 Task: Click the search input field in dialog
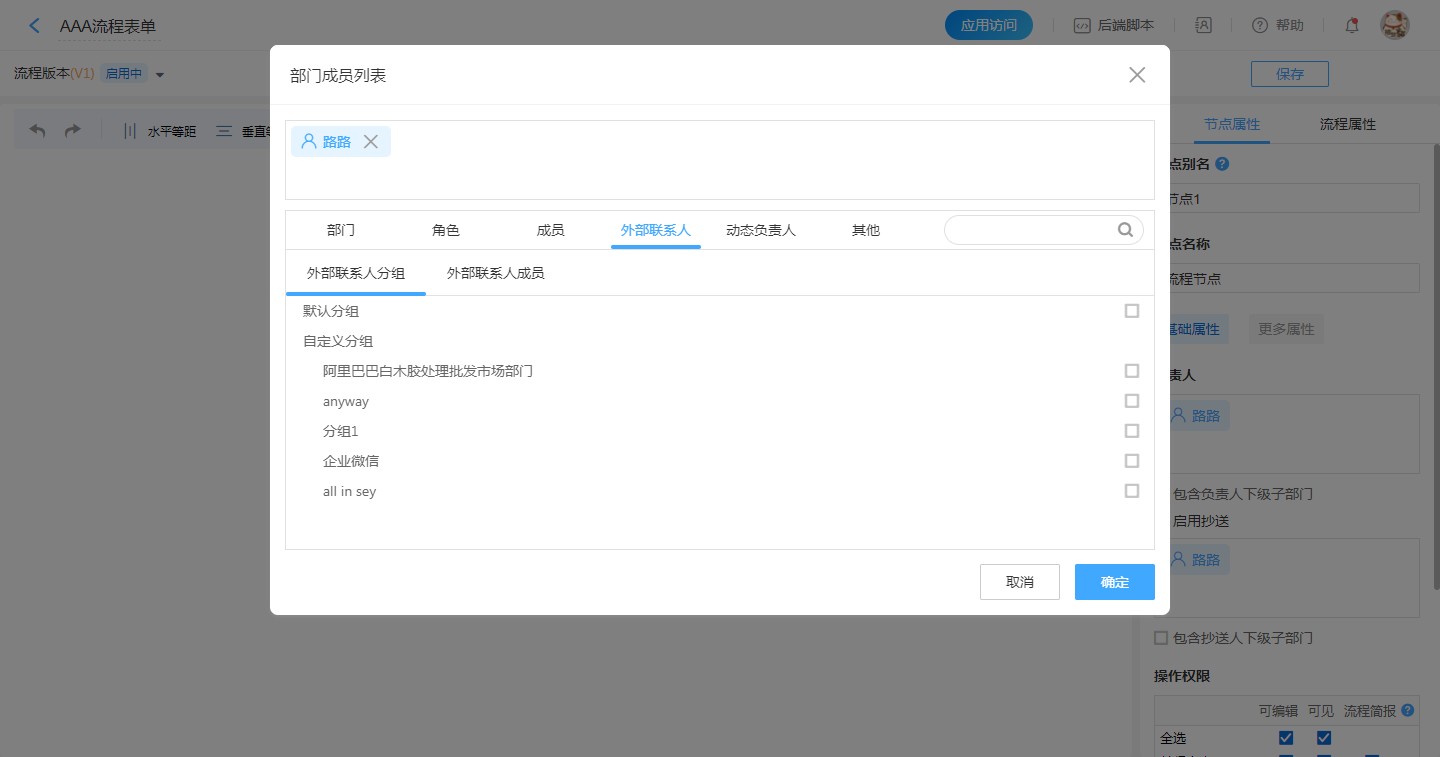[x=1030, y=230]
